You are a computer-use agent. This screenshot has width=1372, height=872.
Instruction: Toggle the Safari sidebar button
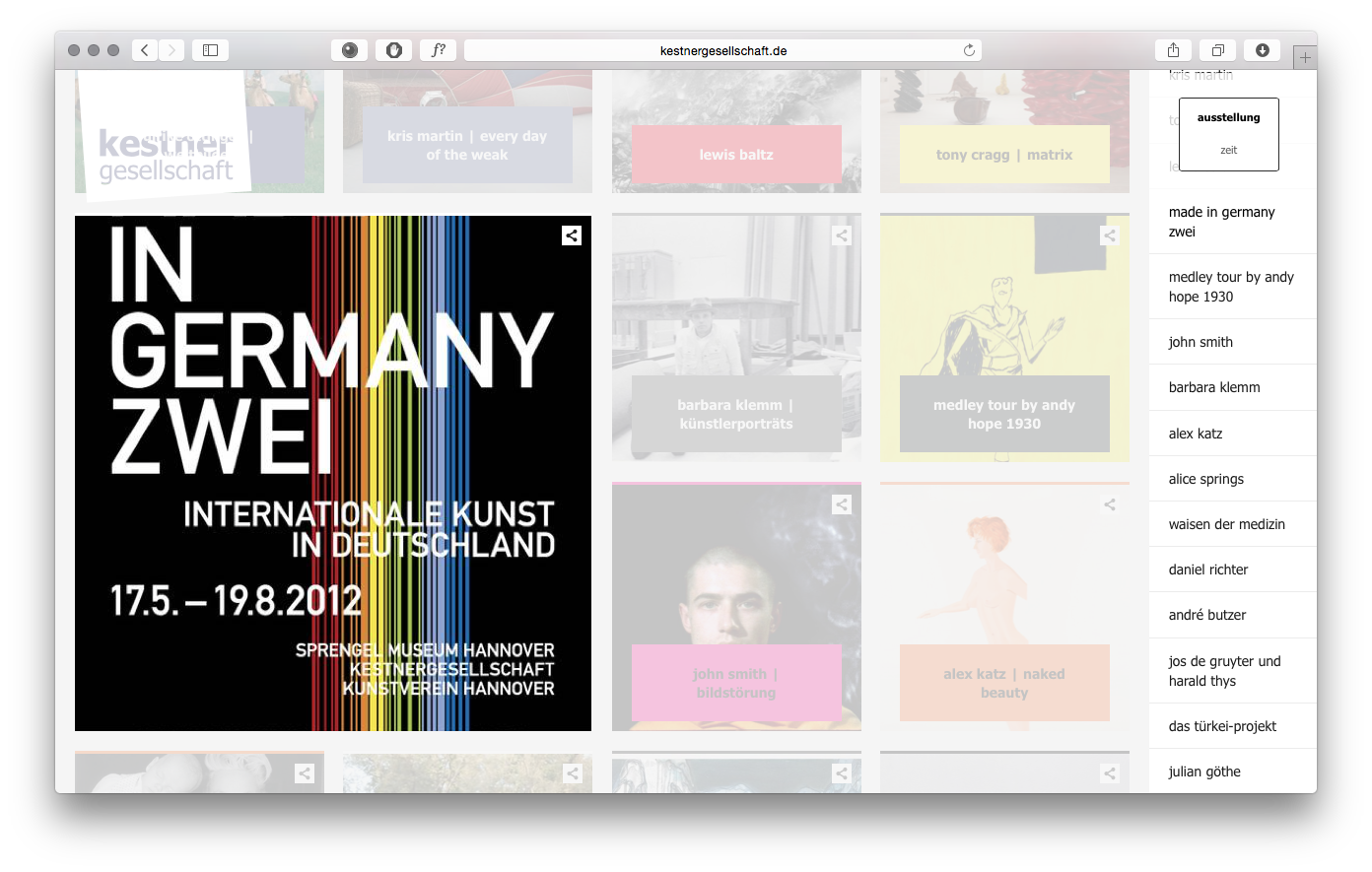(x=210, y=50)
